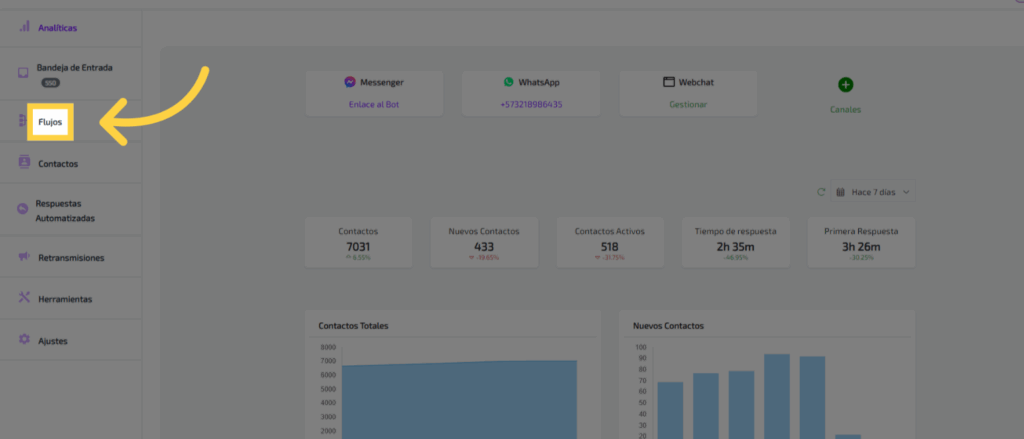Click the Contactos sidebar icon
The image size is (1024, 439).
click(24, 162)
